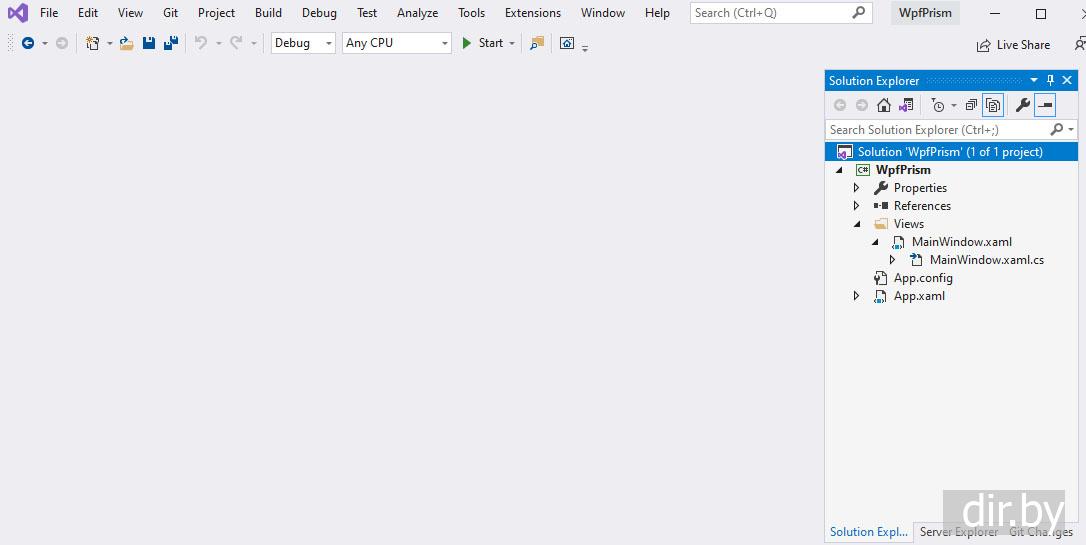Click the Redo icon in toolbar
This screenshot has height=545, width=1086.
236,43
